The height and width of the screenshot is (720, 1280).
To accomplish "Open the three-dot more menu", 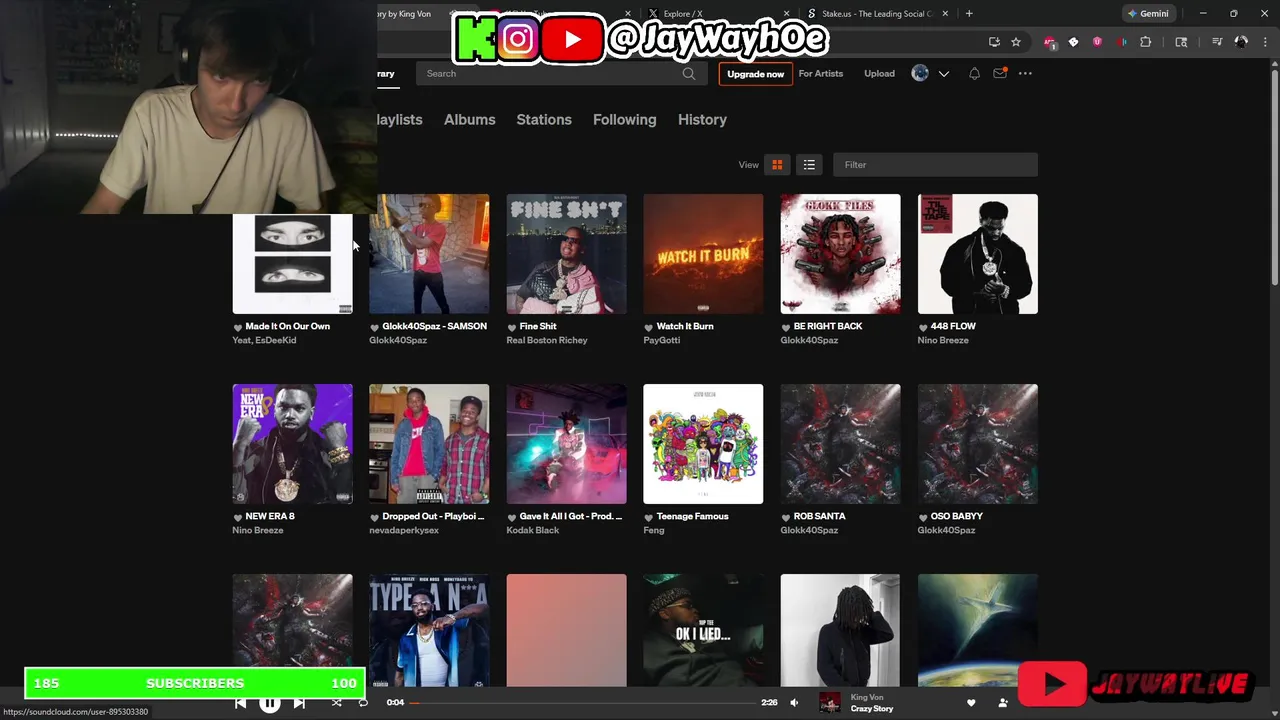I will tap(1025, 73).
